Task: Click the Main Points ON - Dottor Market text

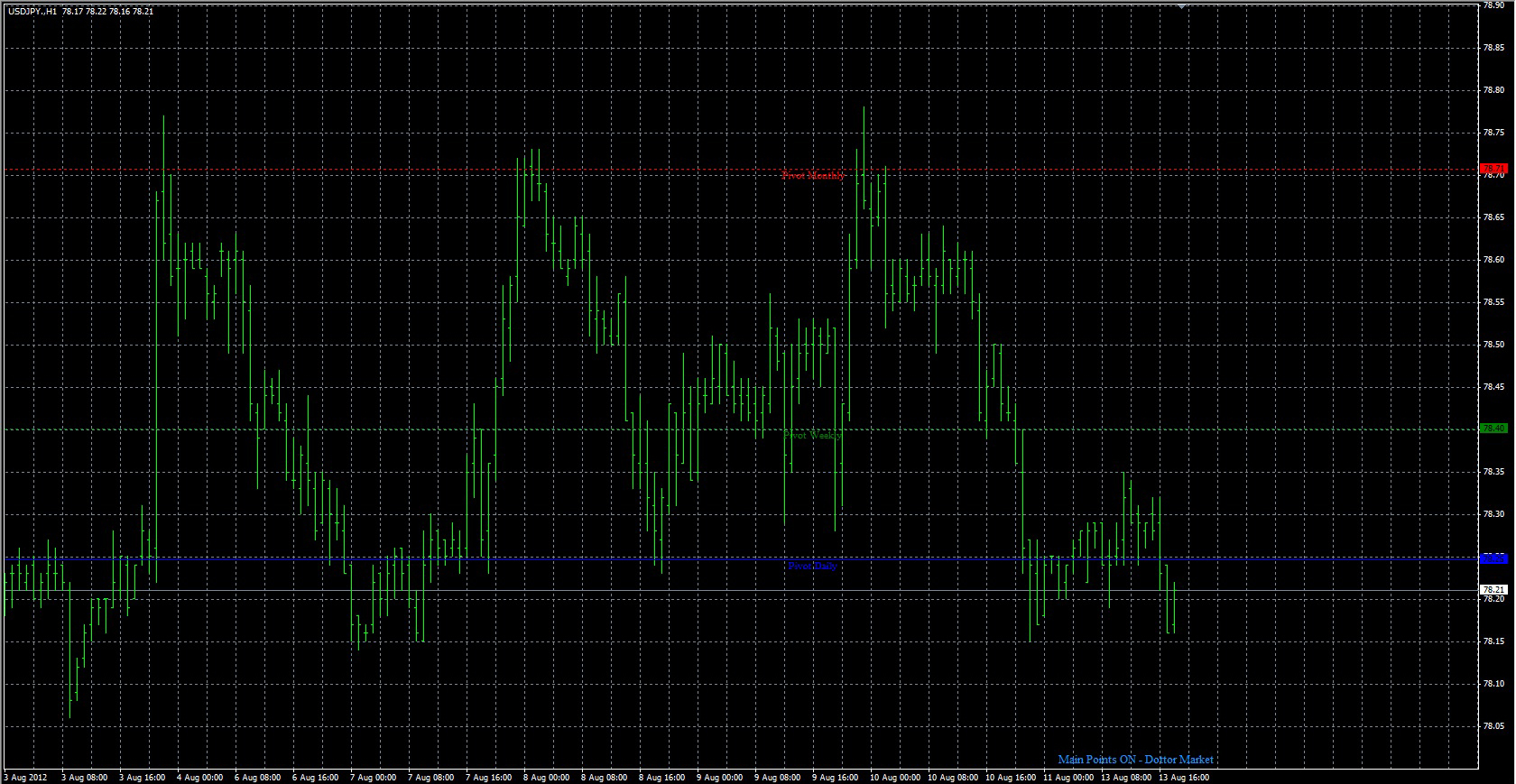Action: coord(1135,760)
